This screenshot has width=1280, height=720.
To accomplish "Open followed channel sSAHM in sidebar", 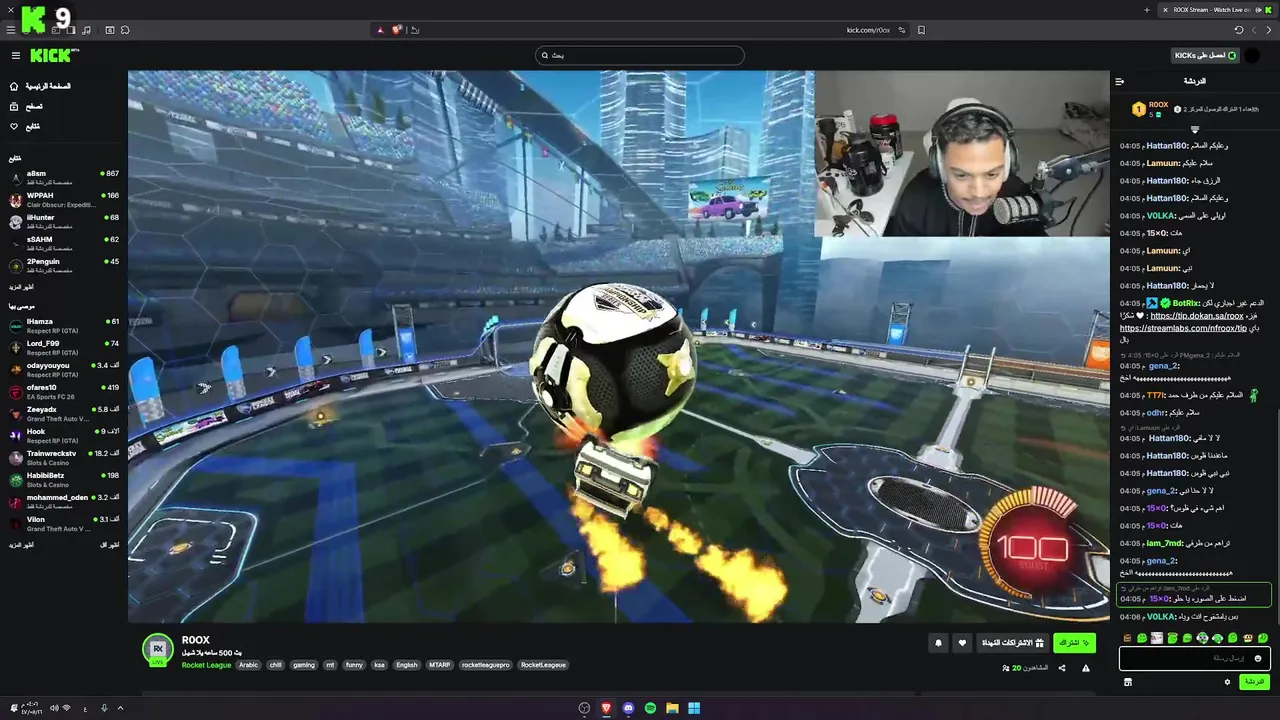I will 64,243.
